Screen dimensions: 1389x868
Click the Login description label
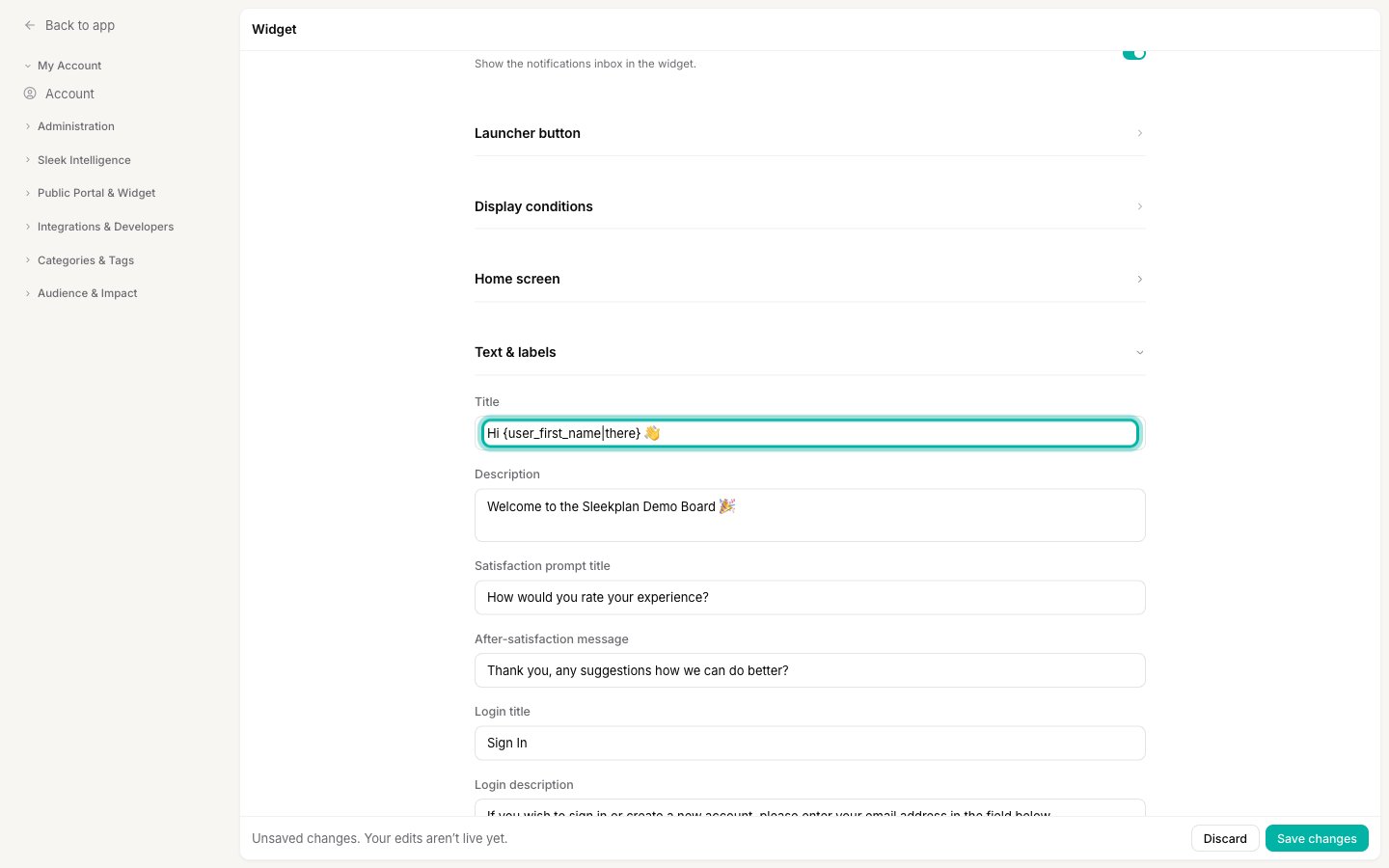coord(524,785)
